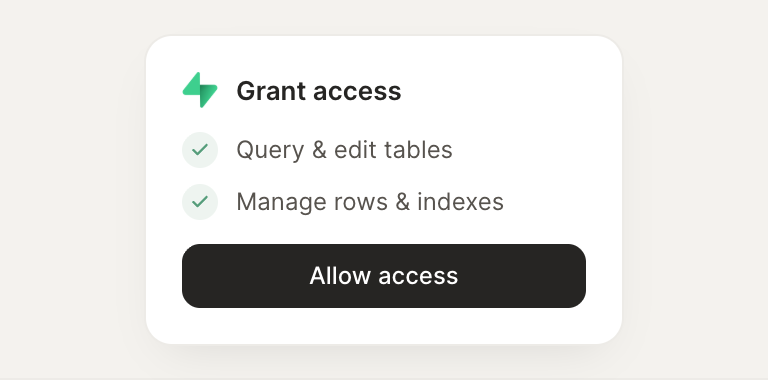
Task: Tap the green bolt icon next to Grant access
Action: point(200,90)
